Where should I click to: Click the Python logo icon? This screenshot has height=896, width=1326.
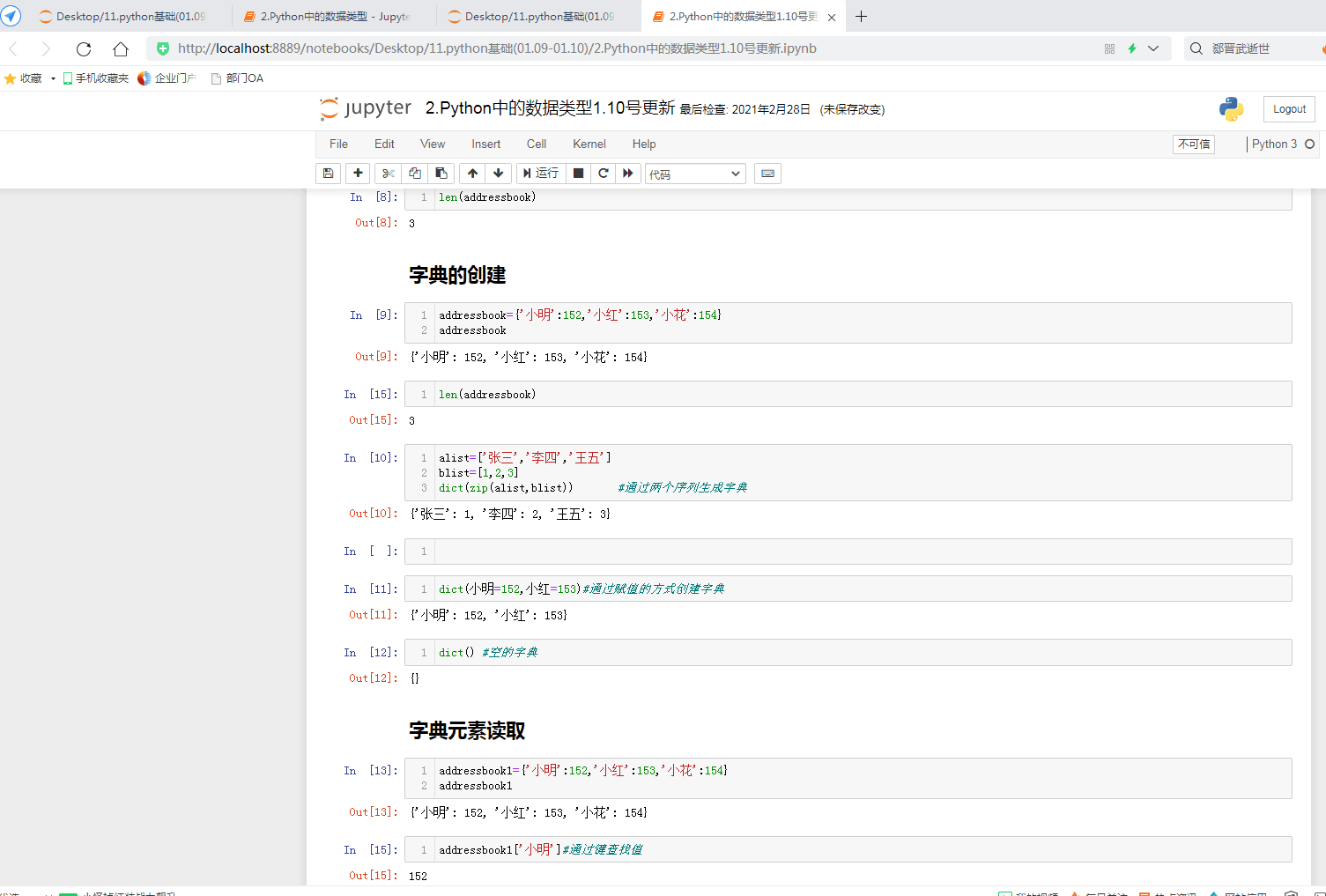[1231, 109]
